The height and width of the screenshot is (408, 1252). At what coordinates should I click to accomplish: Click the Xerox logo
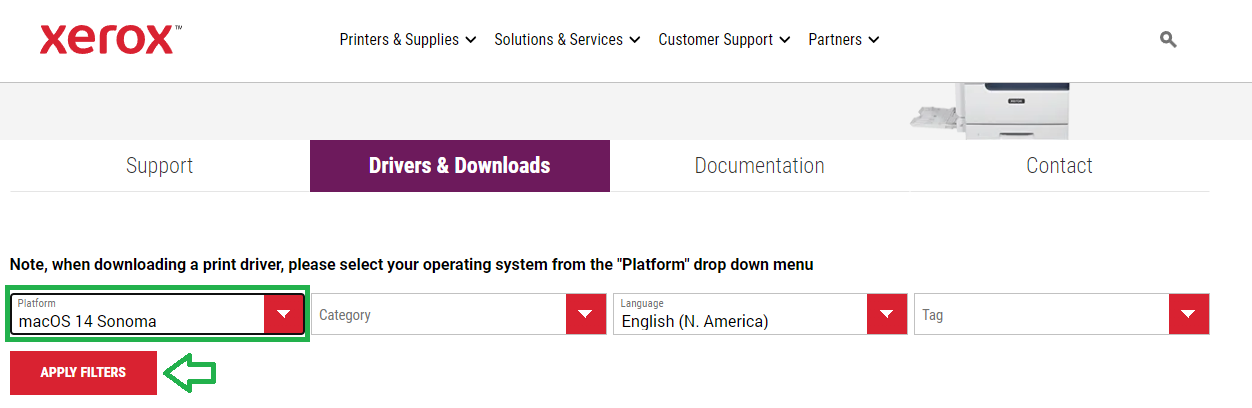(x=110, y=39)
